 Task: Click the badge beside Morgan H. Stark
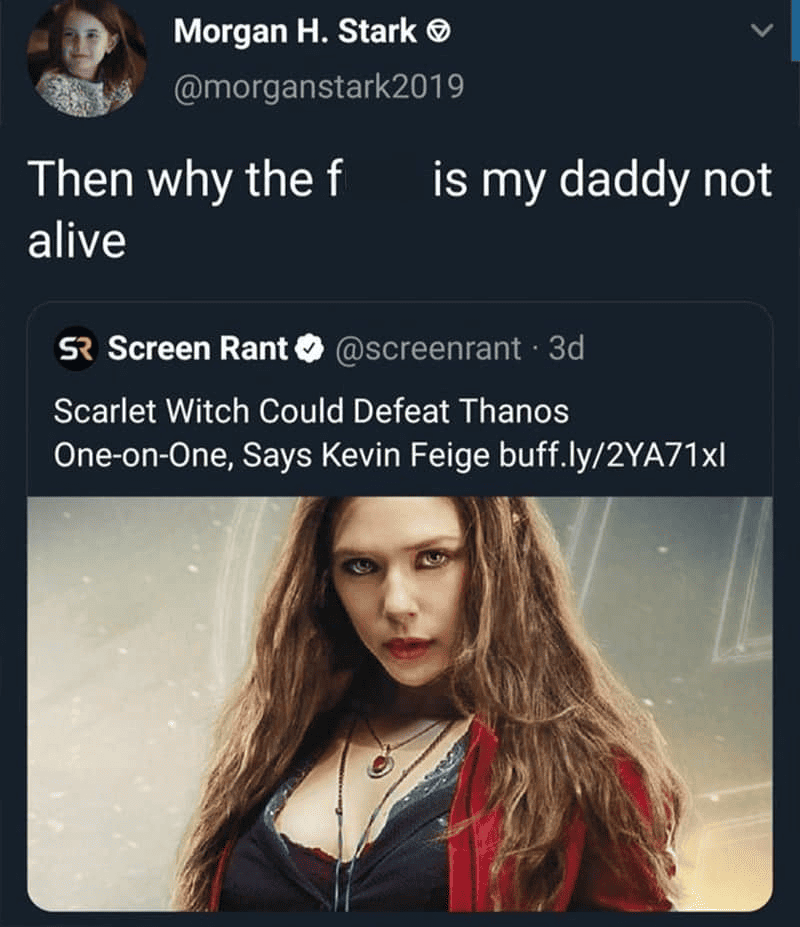click(x=437, y=32)
